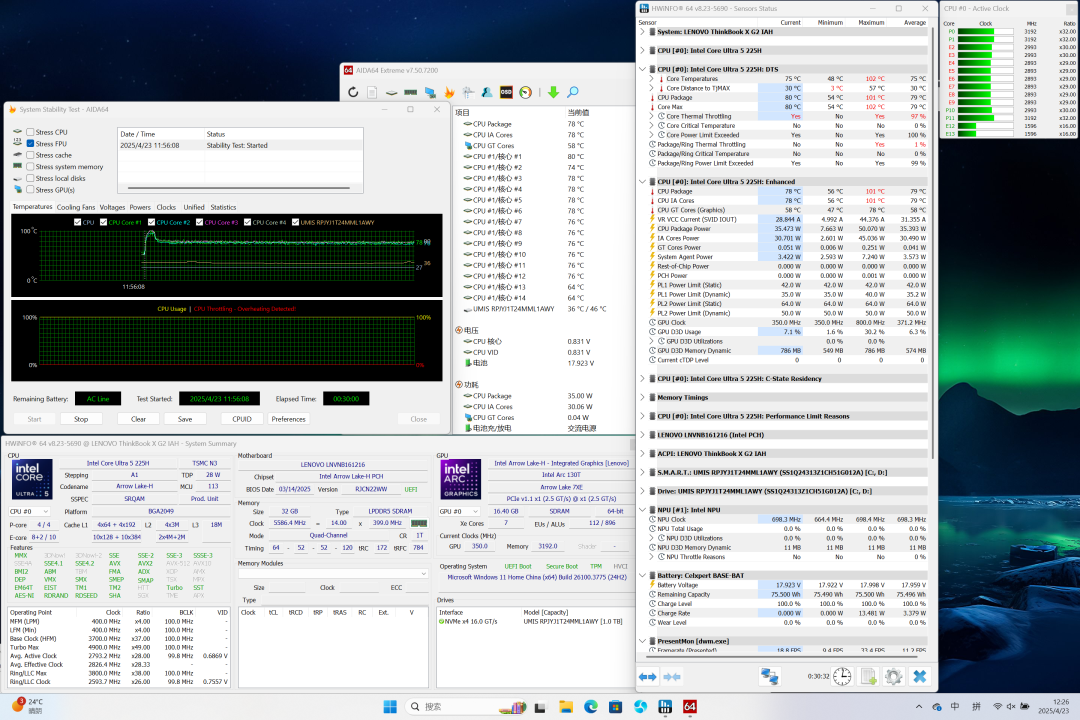Open the GPU #0 selector dropdown
Image resolution: width=1080 pixels, height=720 pixels.
click(x=459, y=511)
